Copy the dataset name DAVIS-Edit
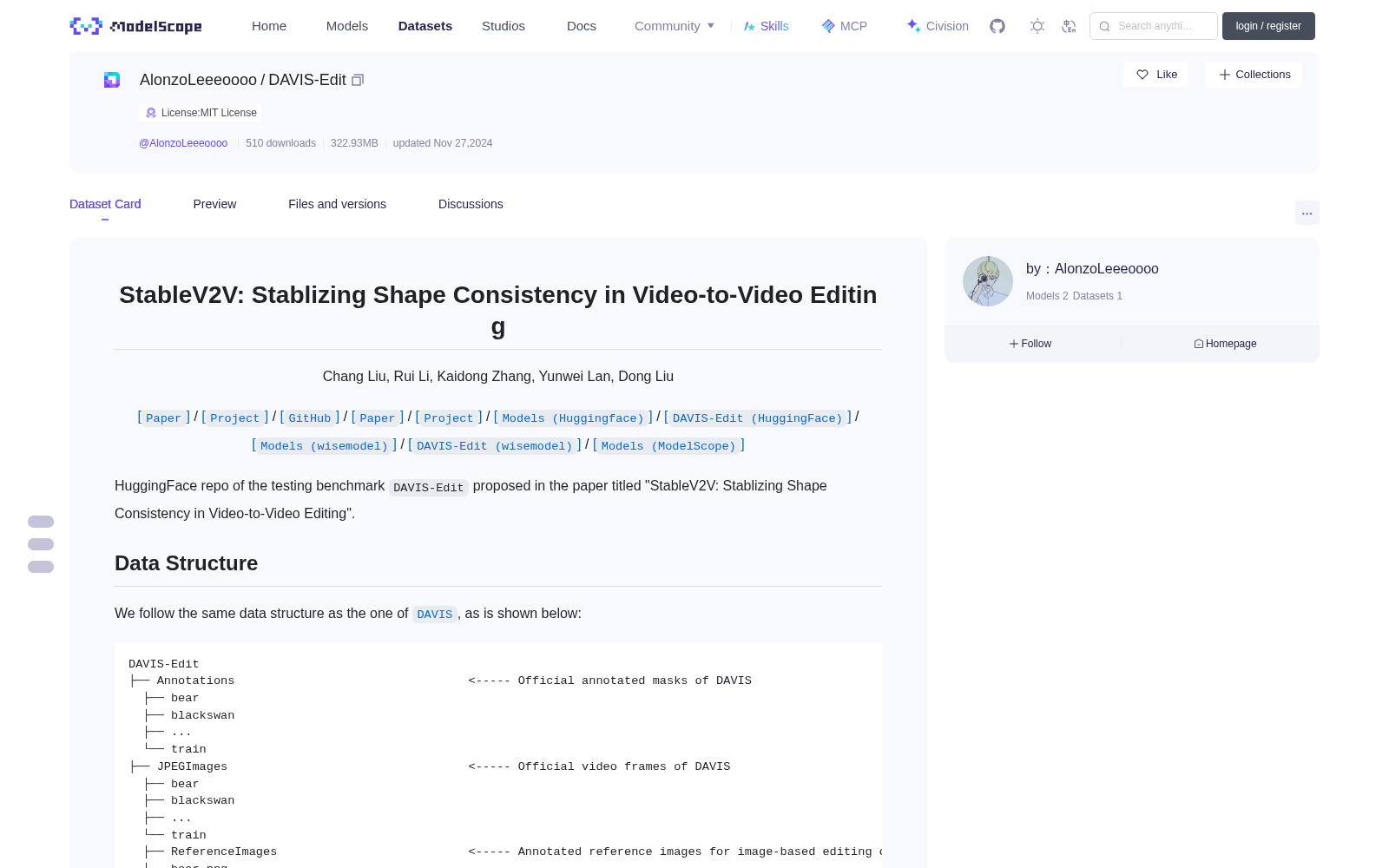The height and width of the screenshot is (868, 1389). point(358,80)
